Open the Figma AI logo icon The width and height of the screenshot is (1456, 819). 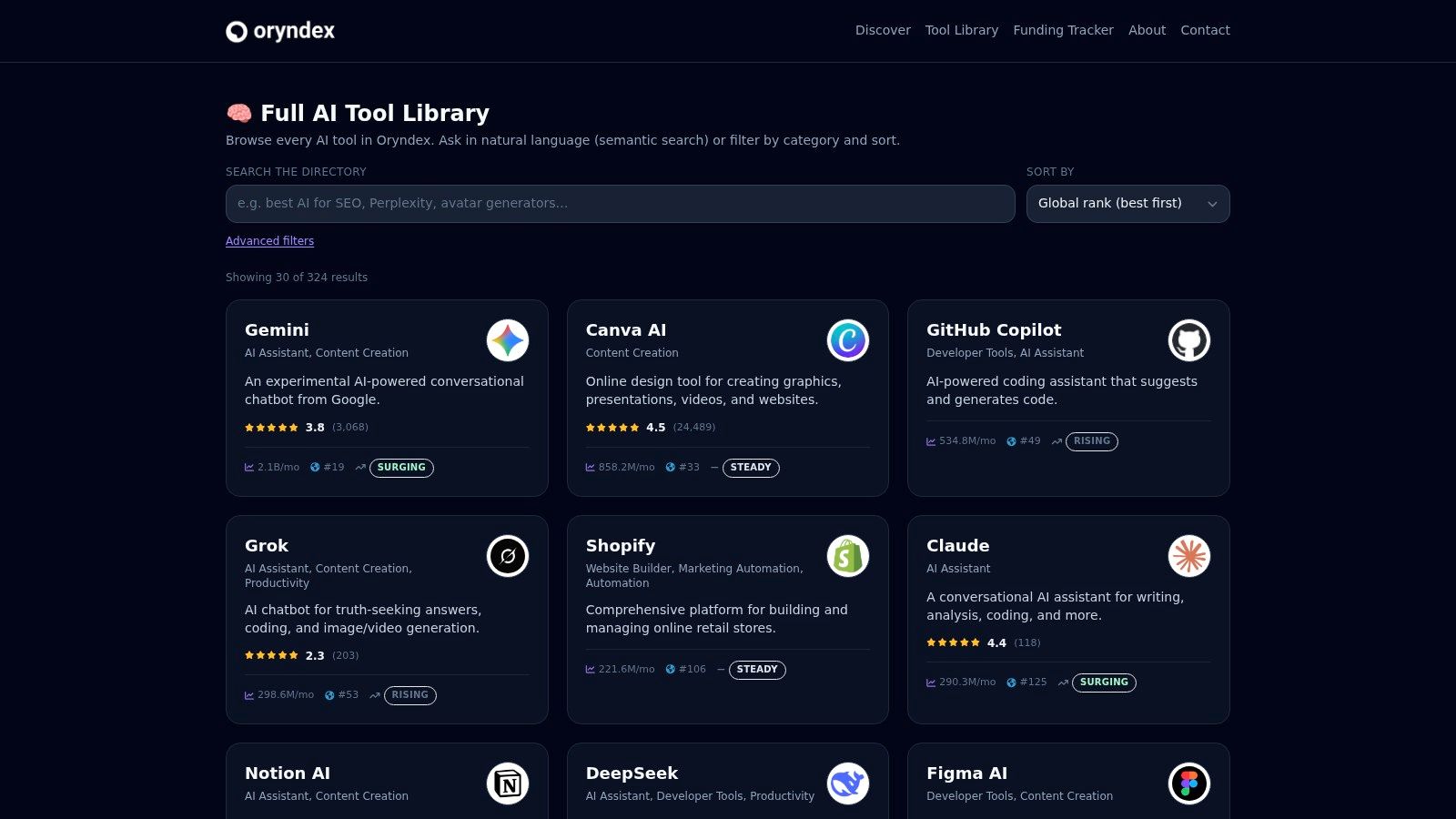coord(1189,784)
